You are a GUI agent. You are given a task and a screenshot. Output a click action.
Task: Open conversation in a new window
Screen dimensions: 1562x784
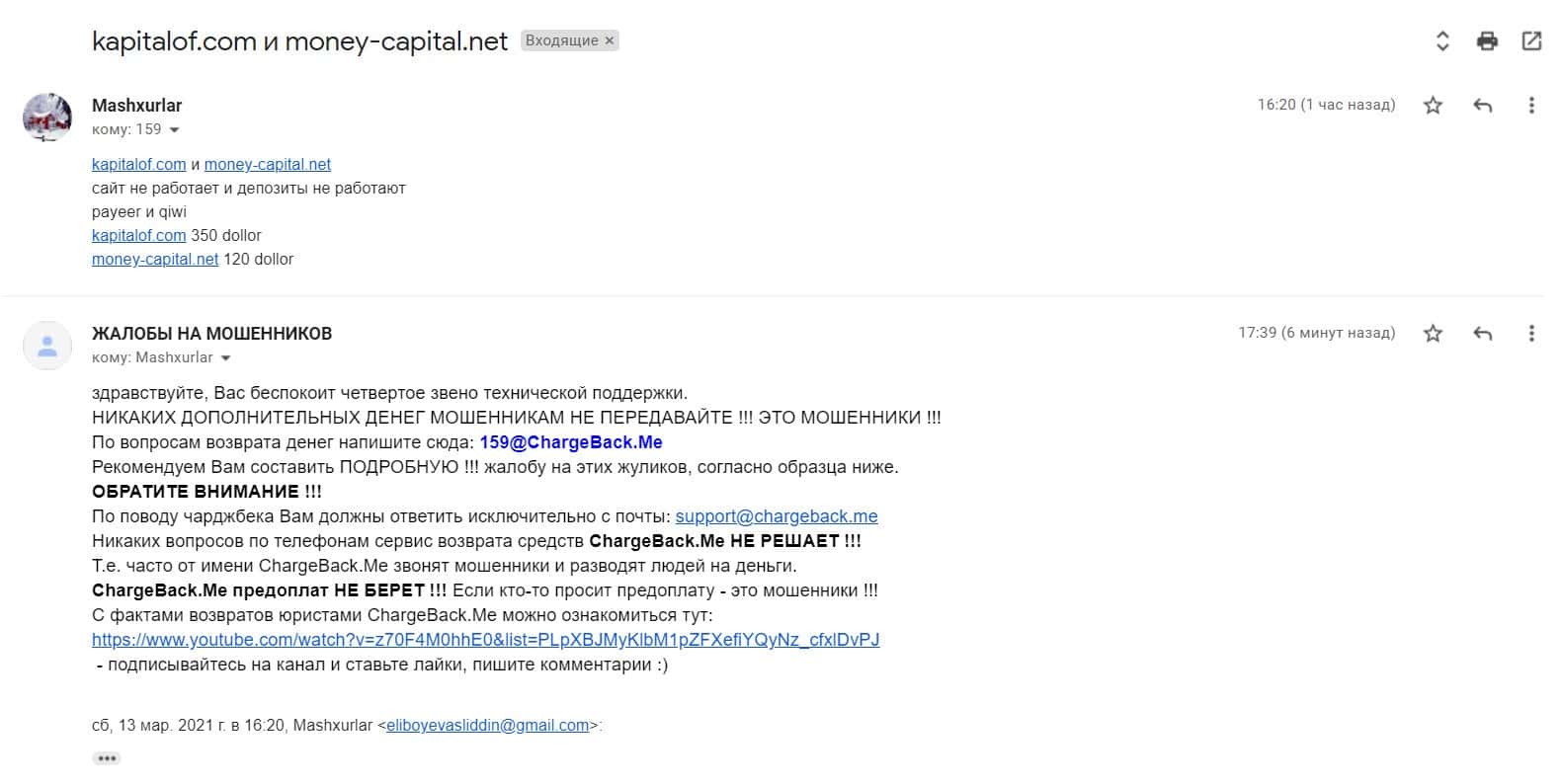point(1531,40)
